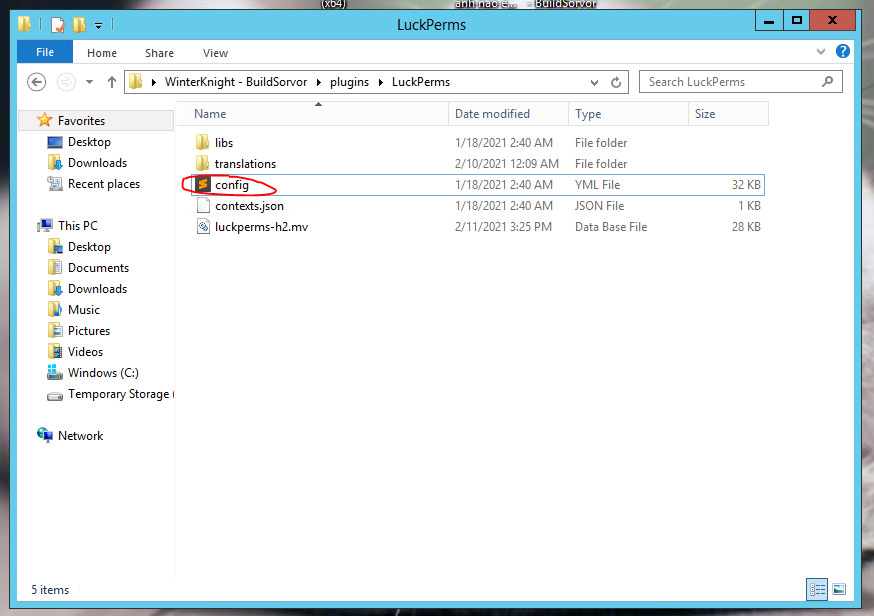
Task: Select plugins breadcrumb in address bar
Action: click(349, 82)
